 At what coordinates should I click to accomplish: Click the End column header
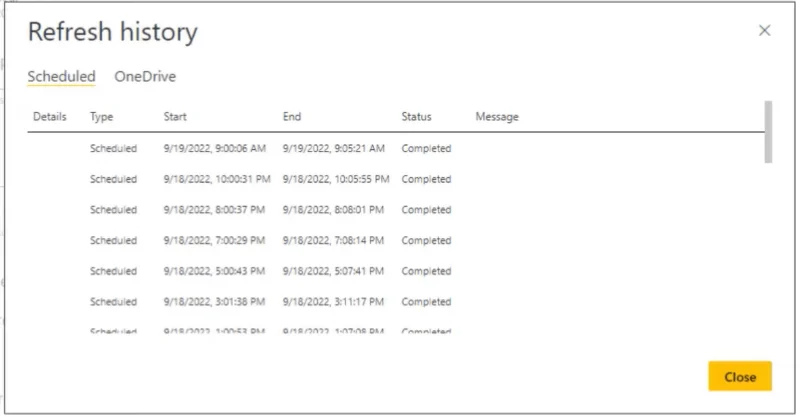pyautogui.click(x=292, y=117)
